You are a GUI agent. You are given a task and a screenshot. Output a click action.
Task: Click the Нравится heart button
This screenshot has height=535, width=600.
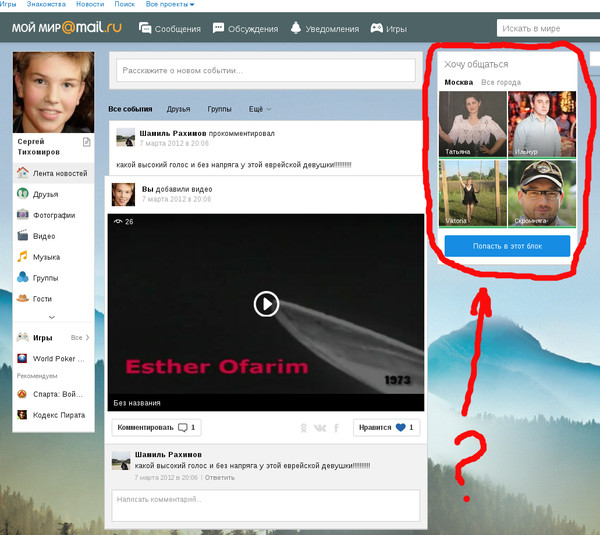point(386,427)
